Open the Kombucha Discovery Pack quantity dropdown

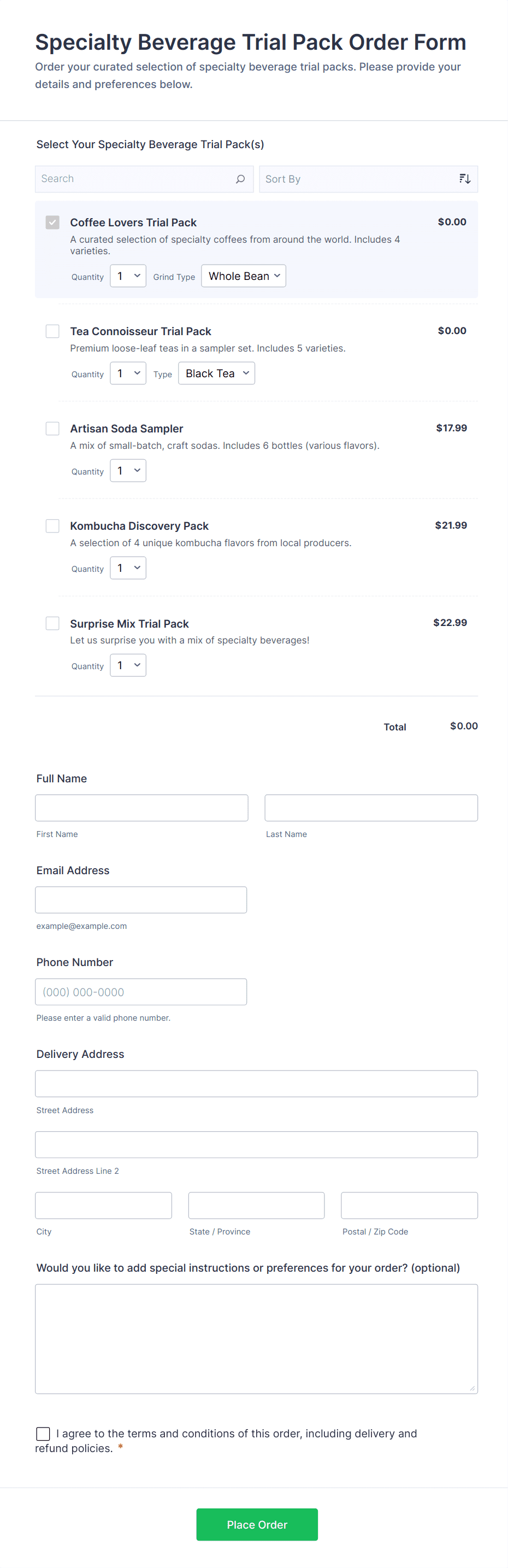pos(128,568)
